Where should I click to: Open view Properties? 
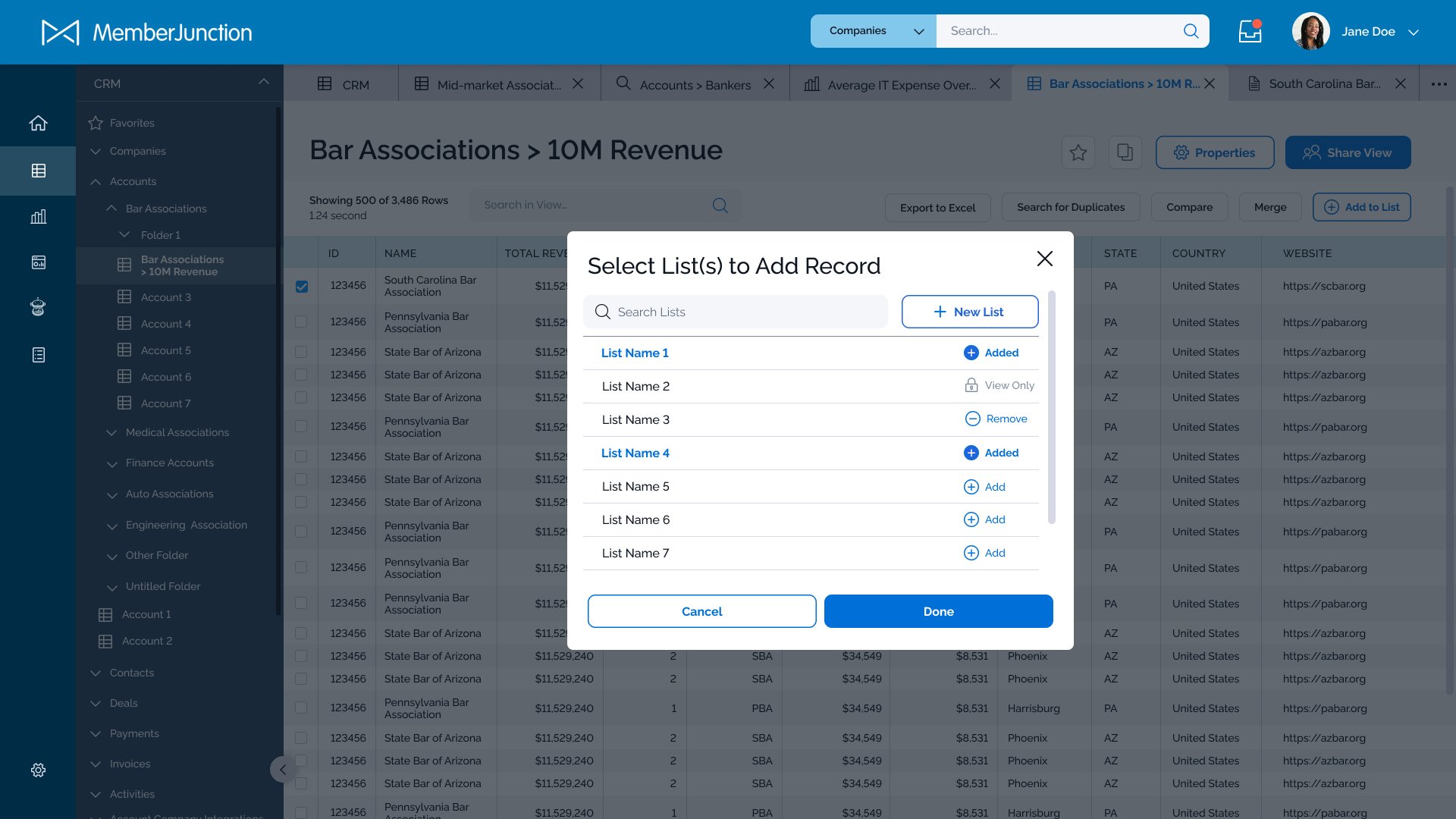[x=1215, y=152]
